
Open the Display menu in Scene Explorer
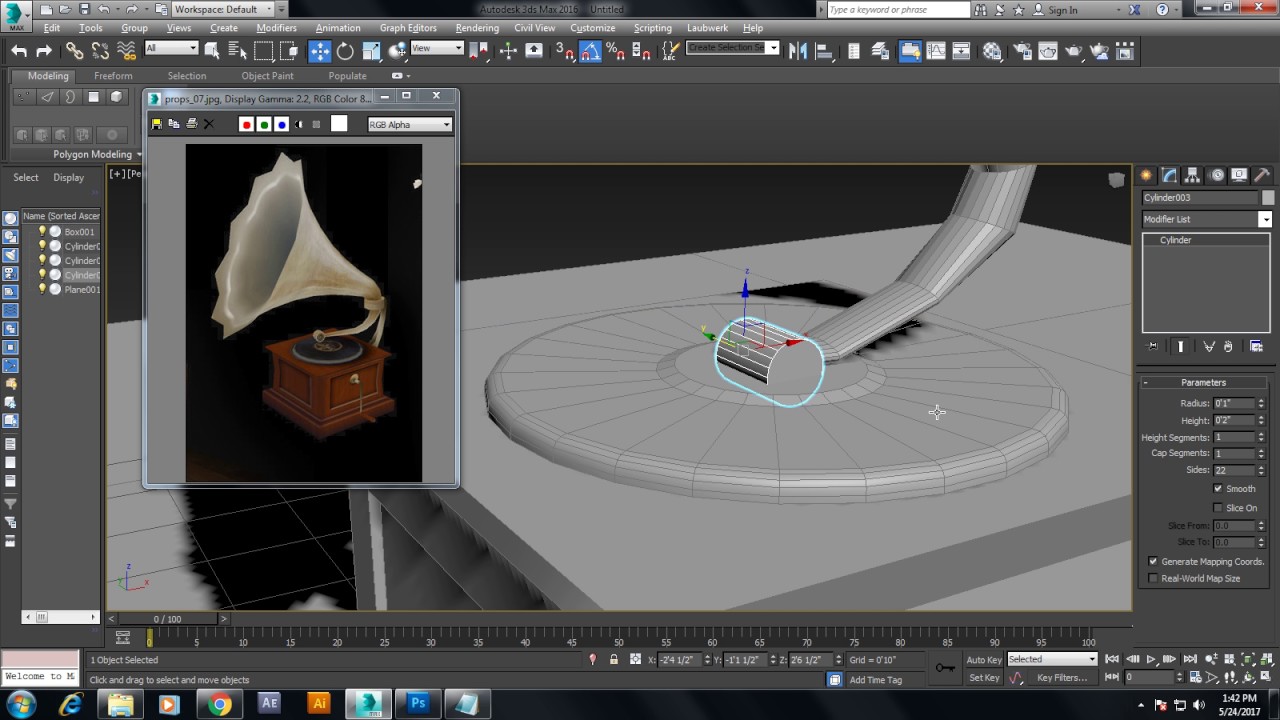(x=69, y=177)
